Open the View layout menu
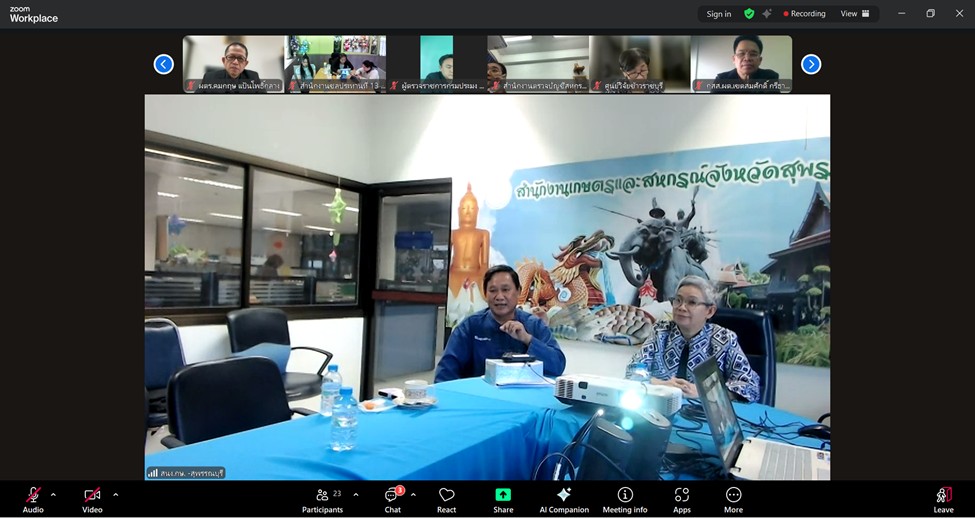Viewport: 975px width, 518px height. [854, 14]
